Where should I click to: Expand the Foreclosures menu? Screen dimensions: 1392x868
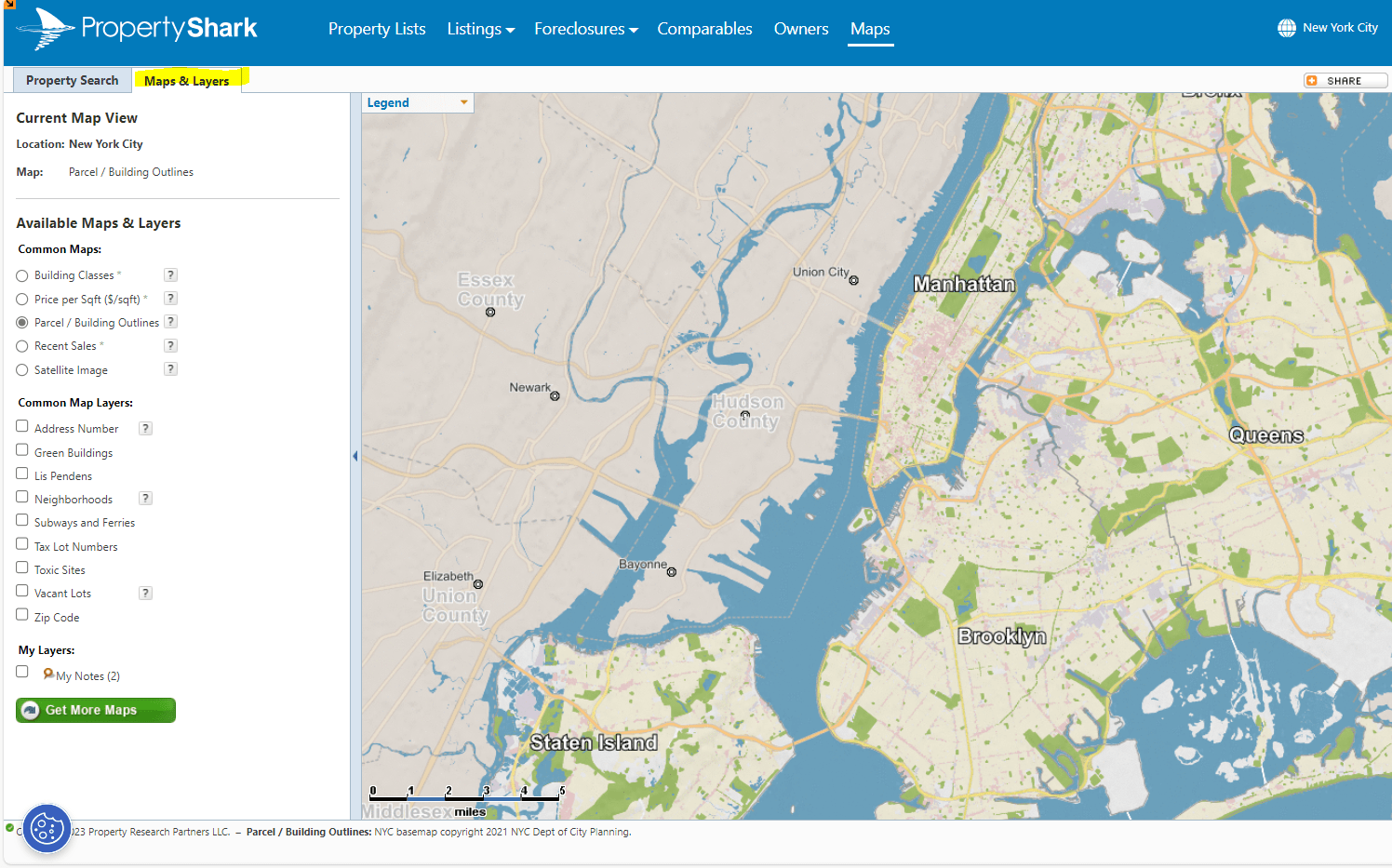click(585, 29)
